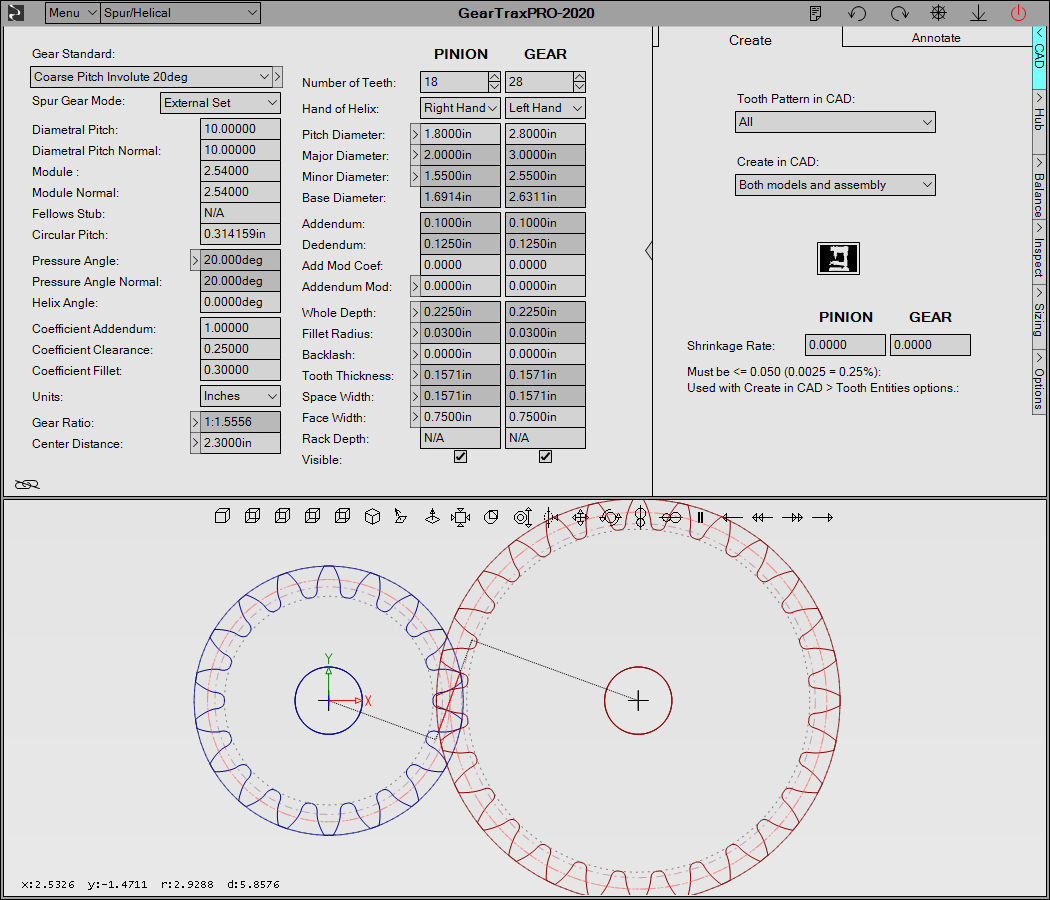Click the single left arrow step icon
1050x900 pixels.
click(732, 517)
